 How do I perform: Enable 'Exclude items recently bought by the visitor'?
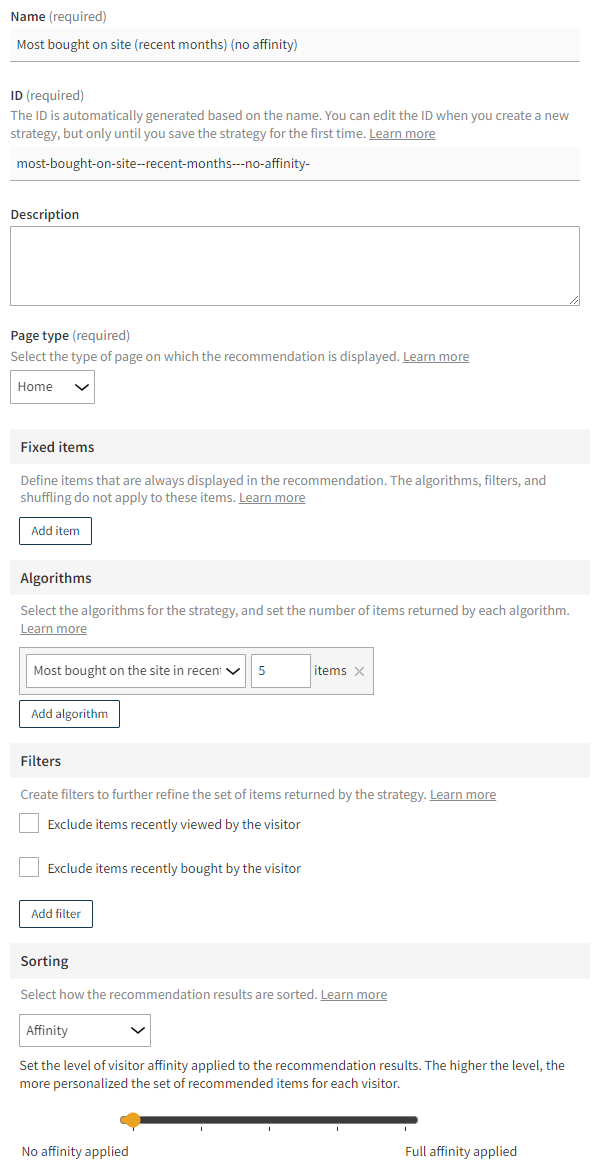click(28, 866)
